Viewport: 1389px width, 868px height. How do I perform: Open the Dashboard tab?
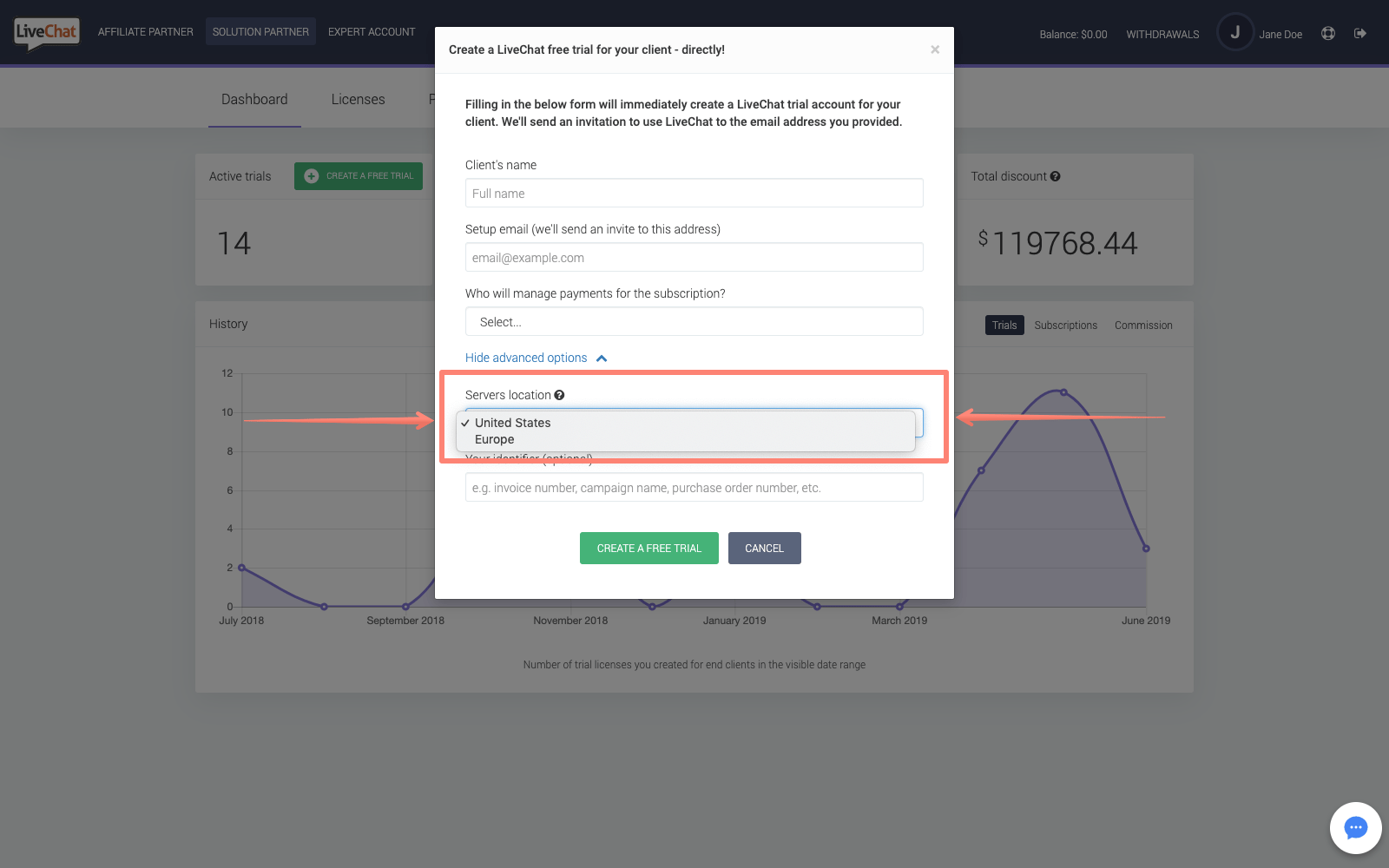pyautogui.click(x=254, y=99)
